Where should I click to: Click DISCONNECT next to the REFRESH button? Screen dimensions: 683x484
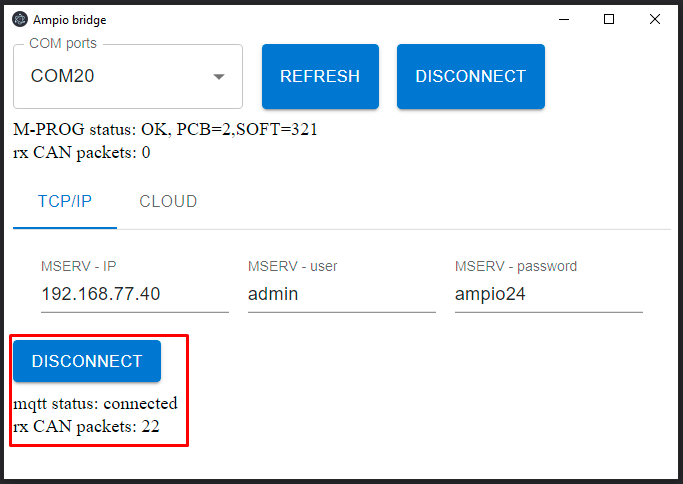[x=470, y=76]
